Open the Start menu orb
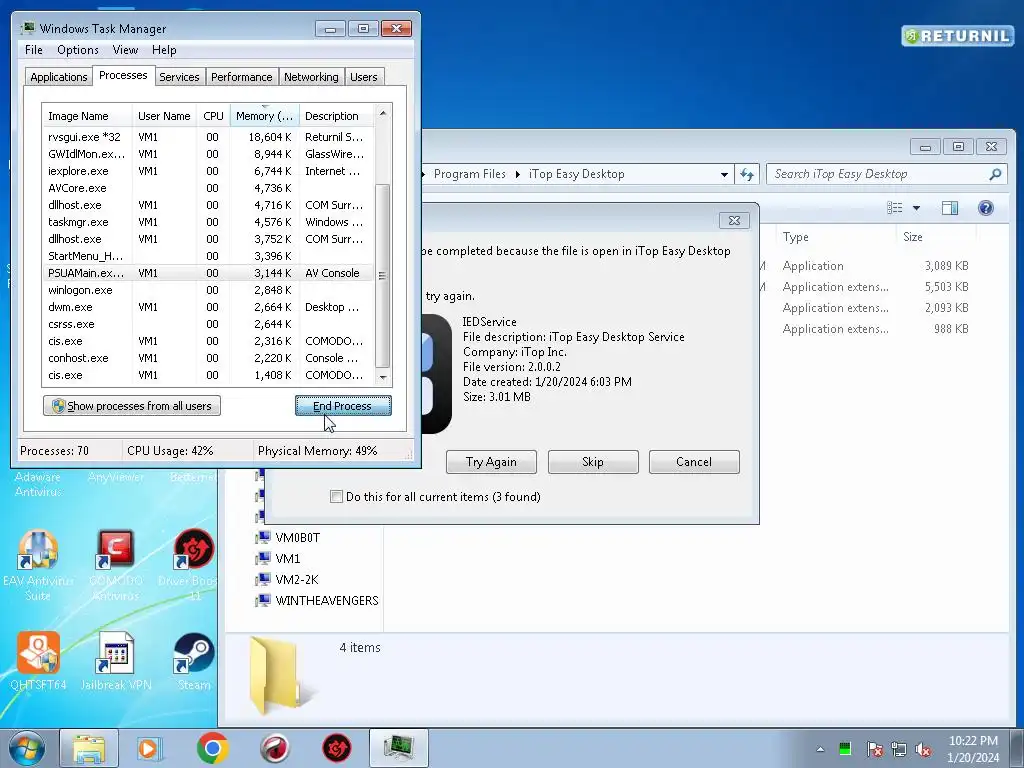The width and height of the screenshot is (1024, 768). [x=27, y=748]
